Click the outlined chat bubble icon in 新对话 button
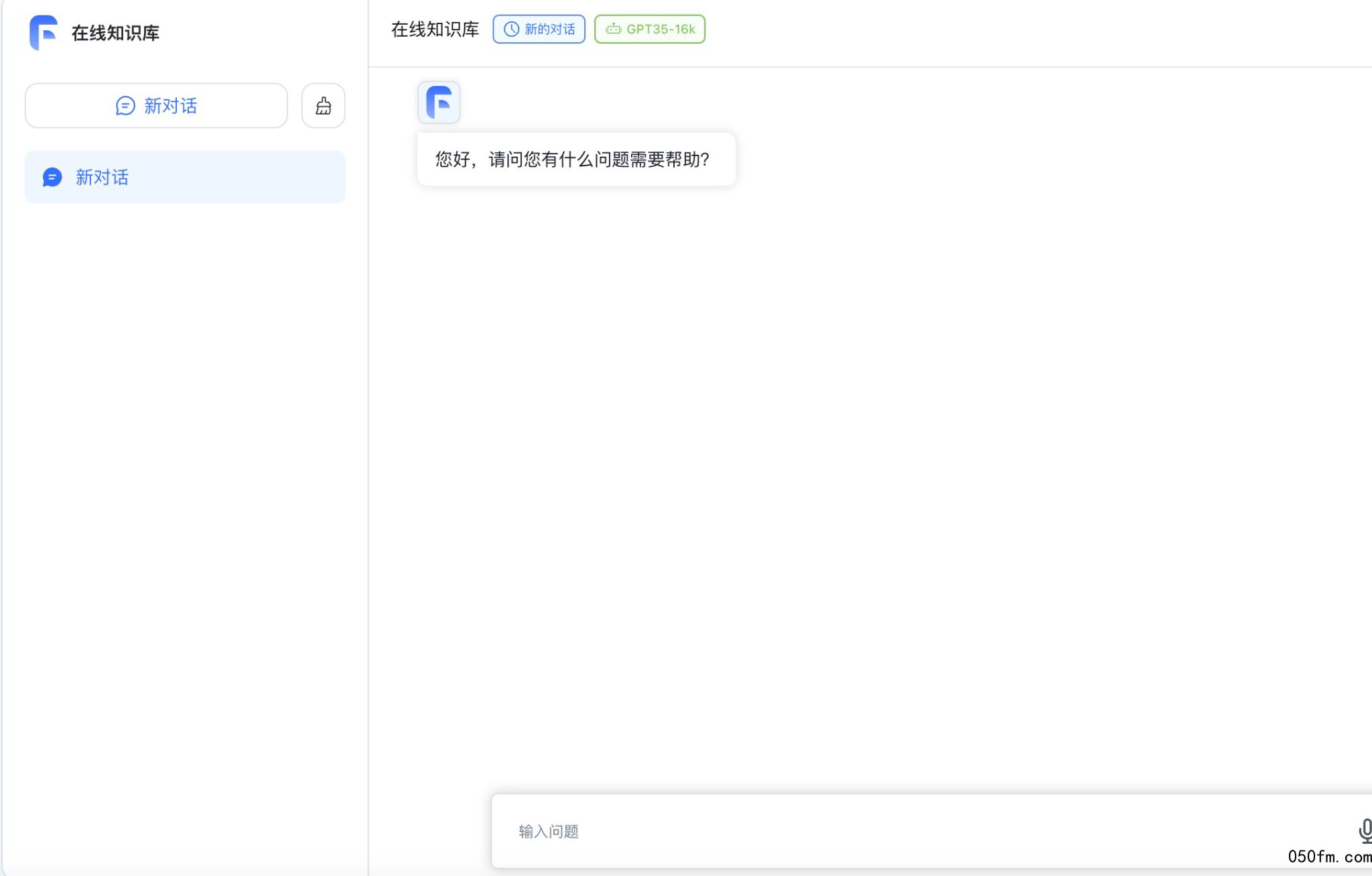The height and width of the screenshot is (876, 1372). click(x=125, y=106)
